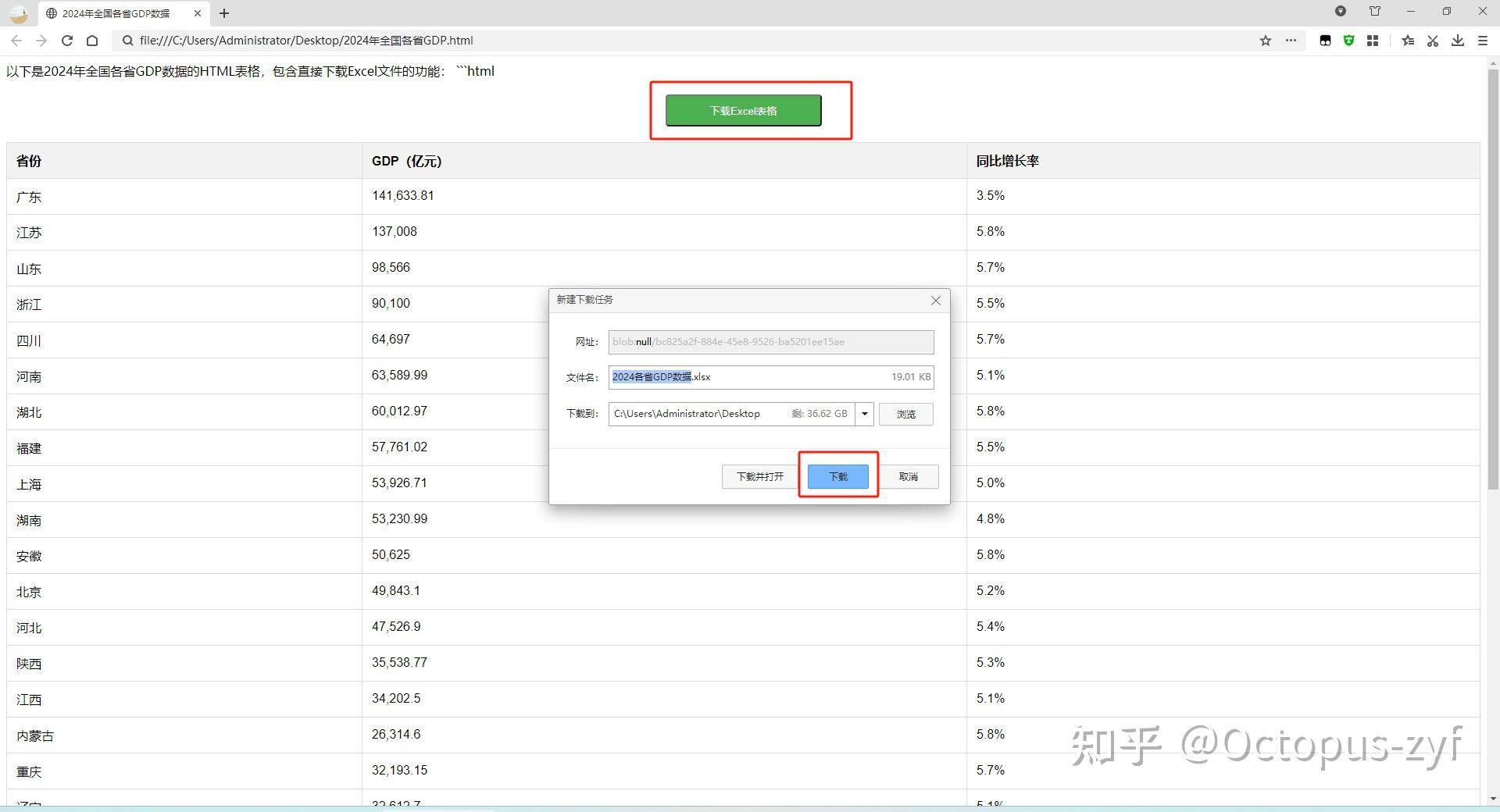
Task: Click the 下载并打开 button
Action: [759, 476]
